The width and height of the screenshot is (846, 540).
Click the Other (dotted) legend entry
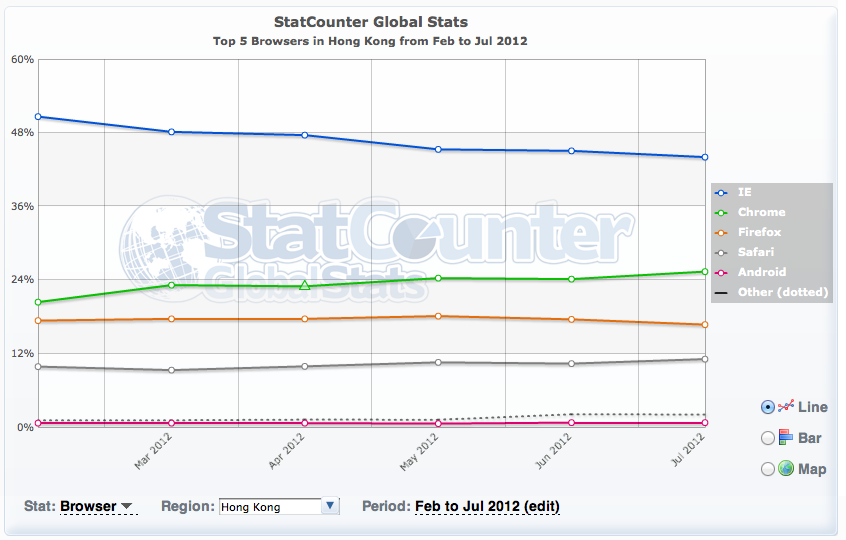click(772, 292)
